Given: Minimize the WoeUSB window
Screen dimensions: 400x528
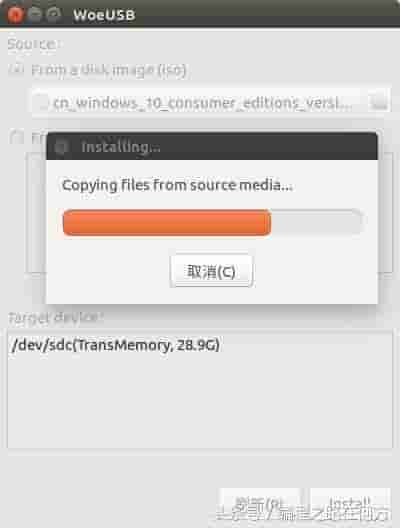Looking at the screenshot, I should click(x=34, y=14).
